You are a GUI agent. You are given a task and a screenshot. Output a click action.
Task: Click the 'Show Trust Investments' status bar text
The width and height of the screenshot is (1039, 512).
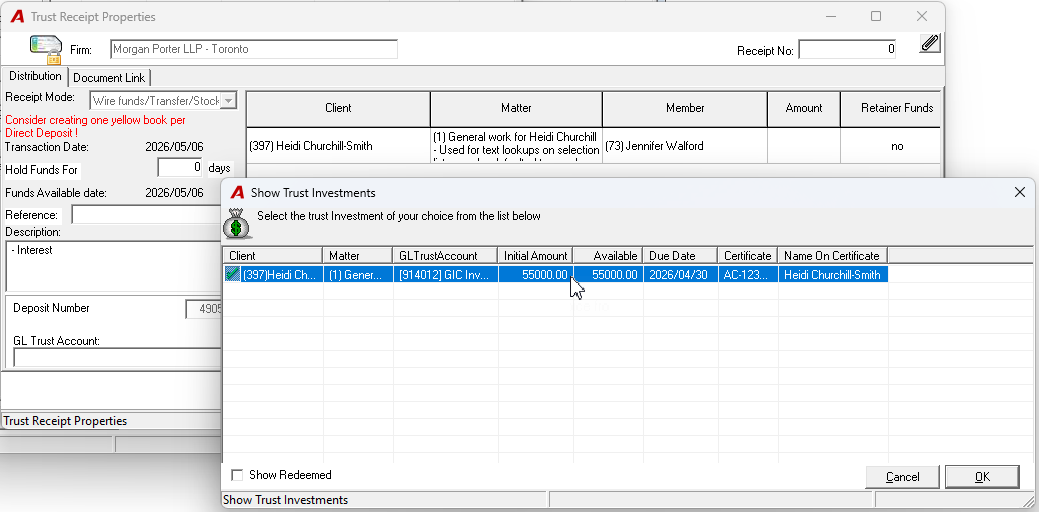click(x=285, y=500)
